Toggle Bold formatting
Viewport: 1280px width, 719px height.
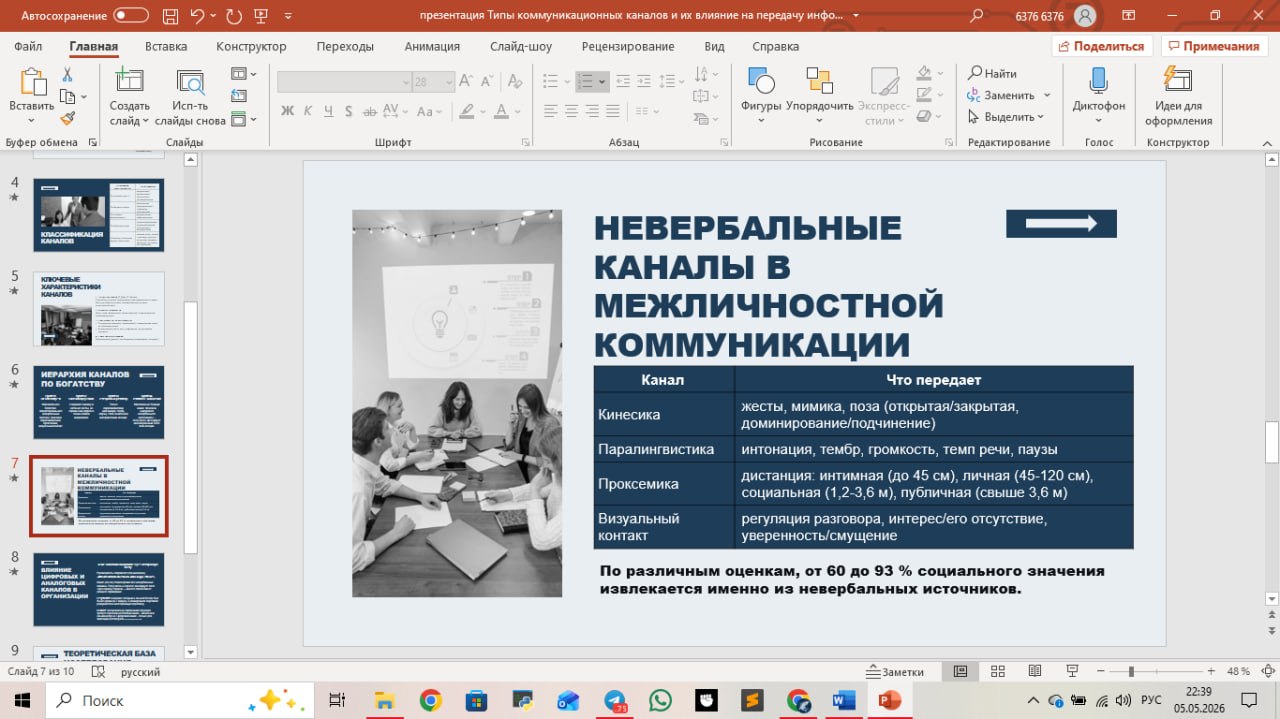coord(288,110)
